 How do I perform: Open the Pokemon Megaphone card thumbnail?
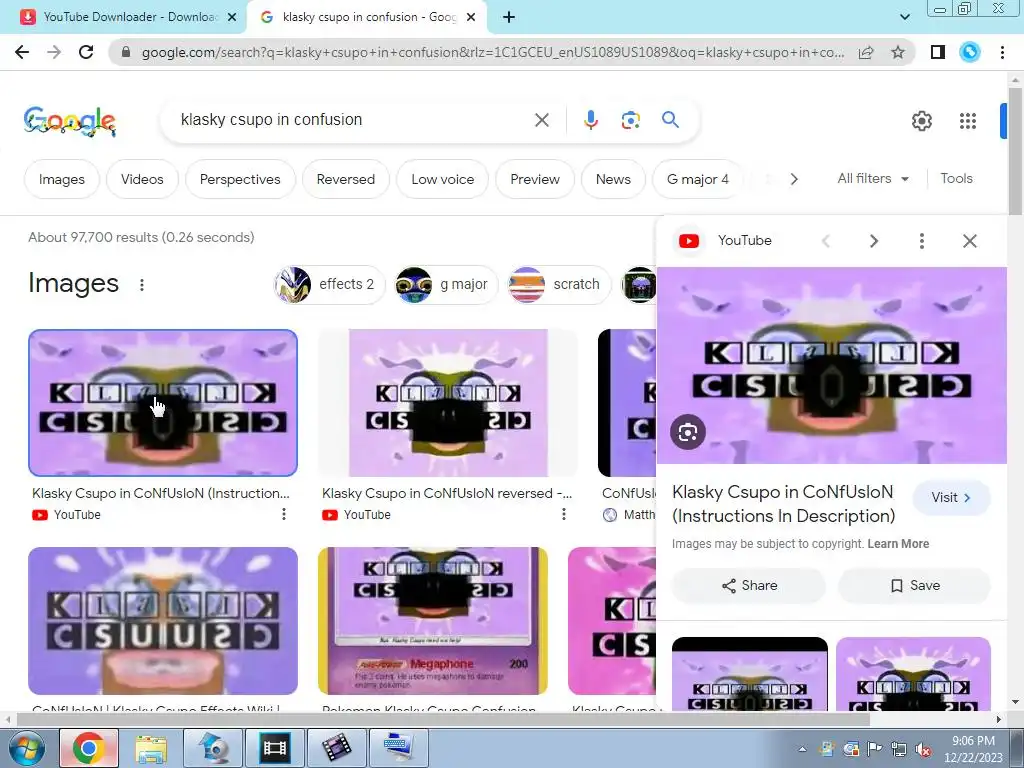(x=432, y=620)
